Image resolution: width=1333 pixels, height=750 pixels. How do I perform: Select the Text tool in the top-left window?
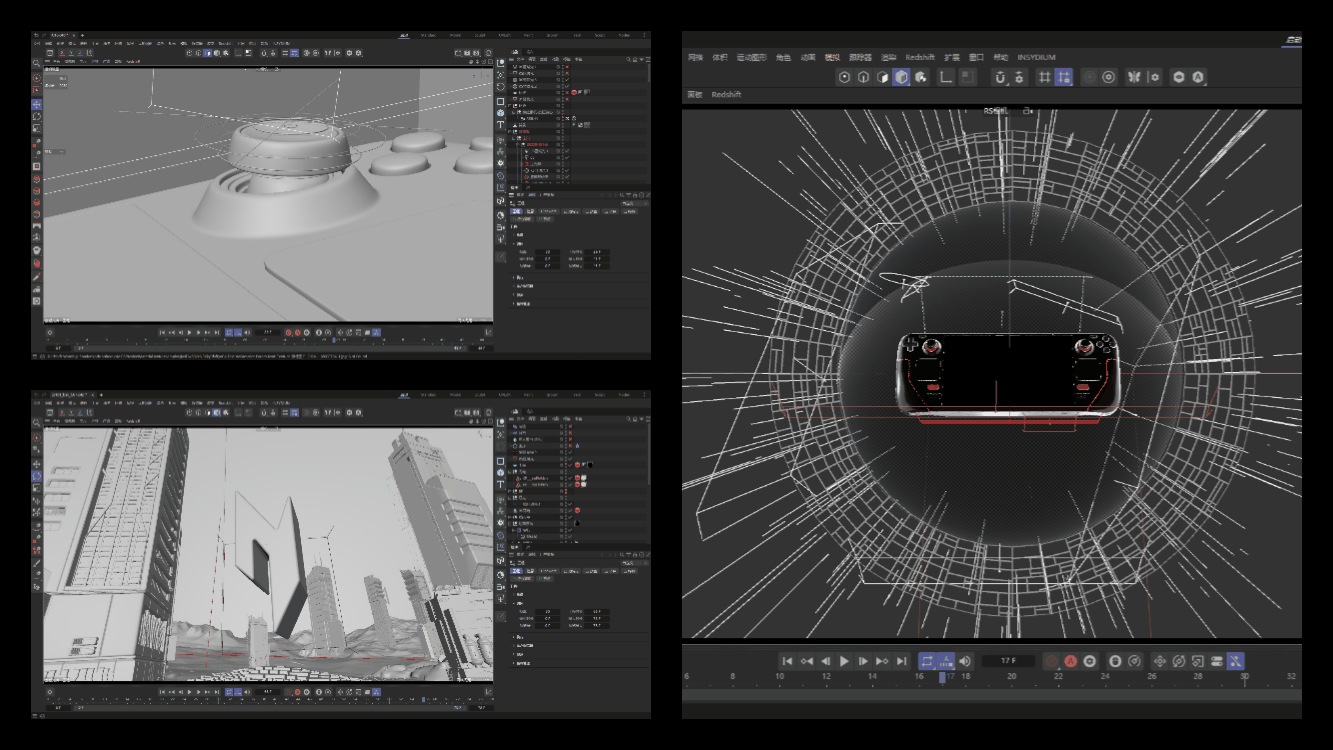click(500, 125)
